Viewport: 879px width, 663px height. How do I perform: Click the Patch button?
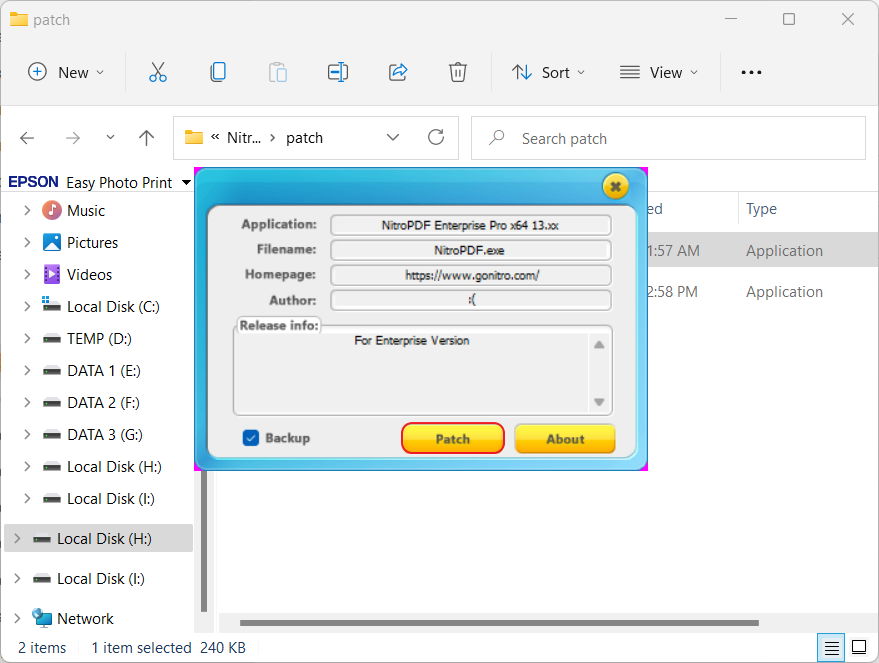click(453, 438)
